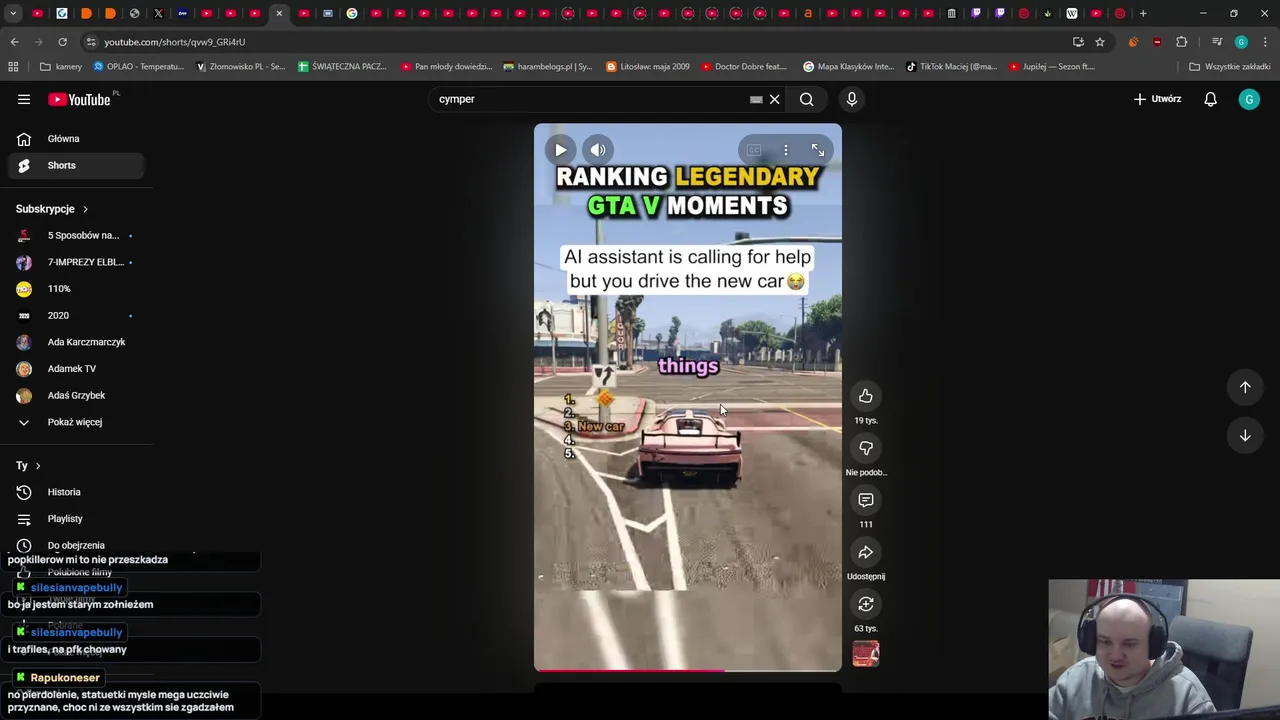Click the search field containing cymper
Image resolution: width=1280 pixels, height=720 pixels.
point(590,99)
